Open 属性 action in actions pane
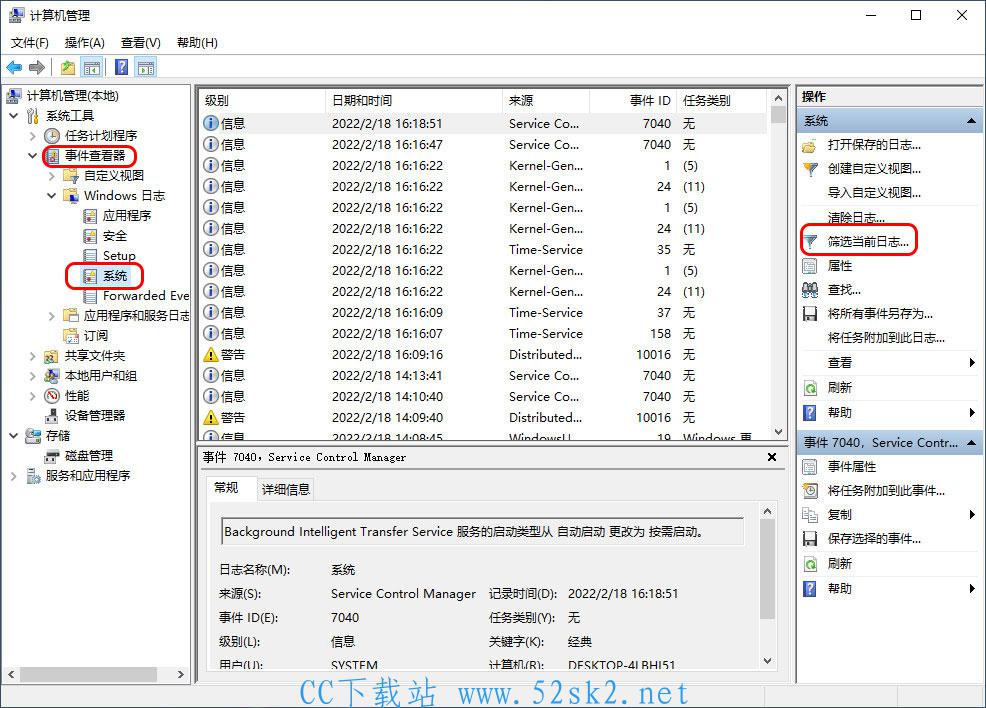986x708 pixels. [x=839, y=266]
